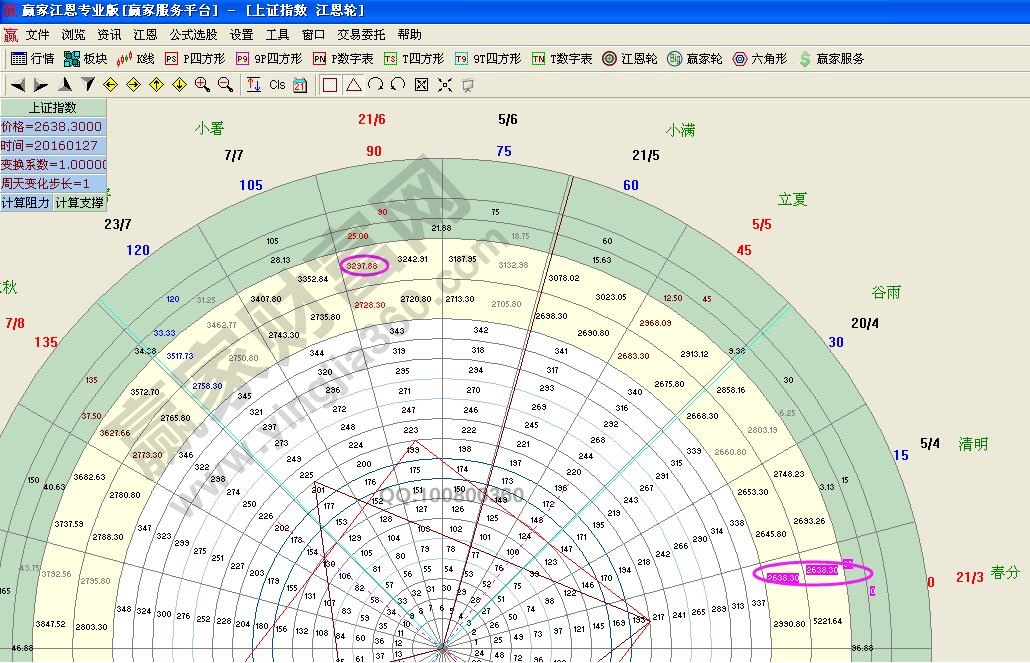Click the circled 3237.88 cell on wheel
The image size is (1030, 663).
click(363, 266)
